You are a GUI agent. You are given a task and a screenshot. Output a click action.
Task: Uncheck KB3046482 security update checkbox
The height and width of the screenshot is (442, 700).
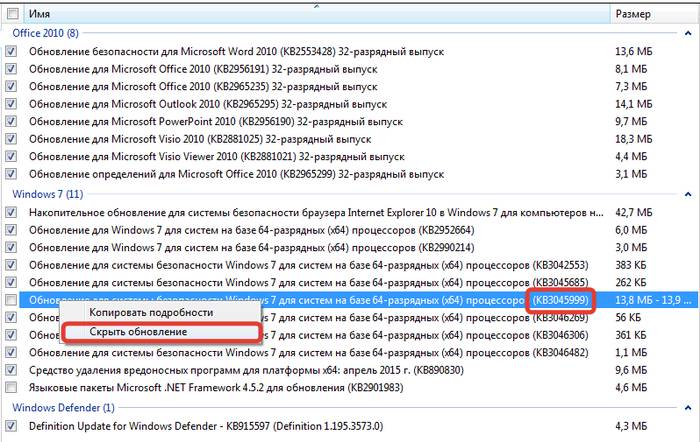(x=11, y=352)
